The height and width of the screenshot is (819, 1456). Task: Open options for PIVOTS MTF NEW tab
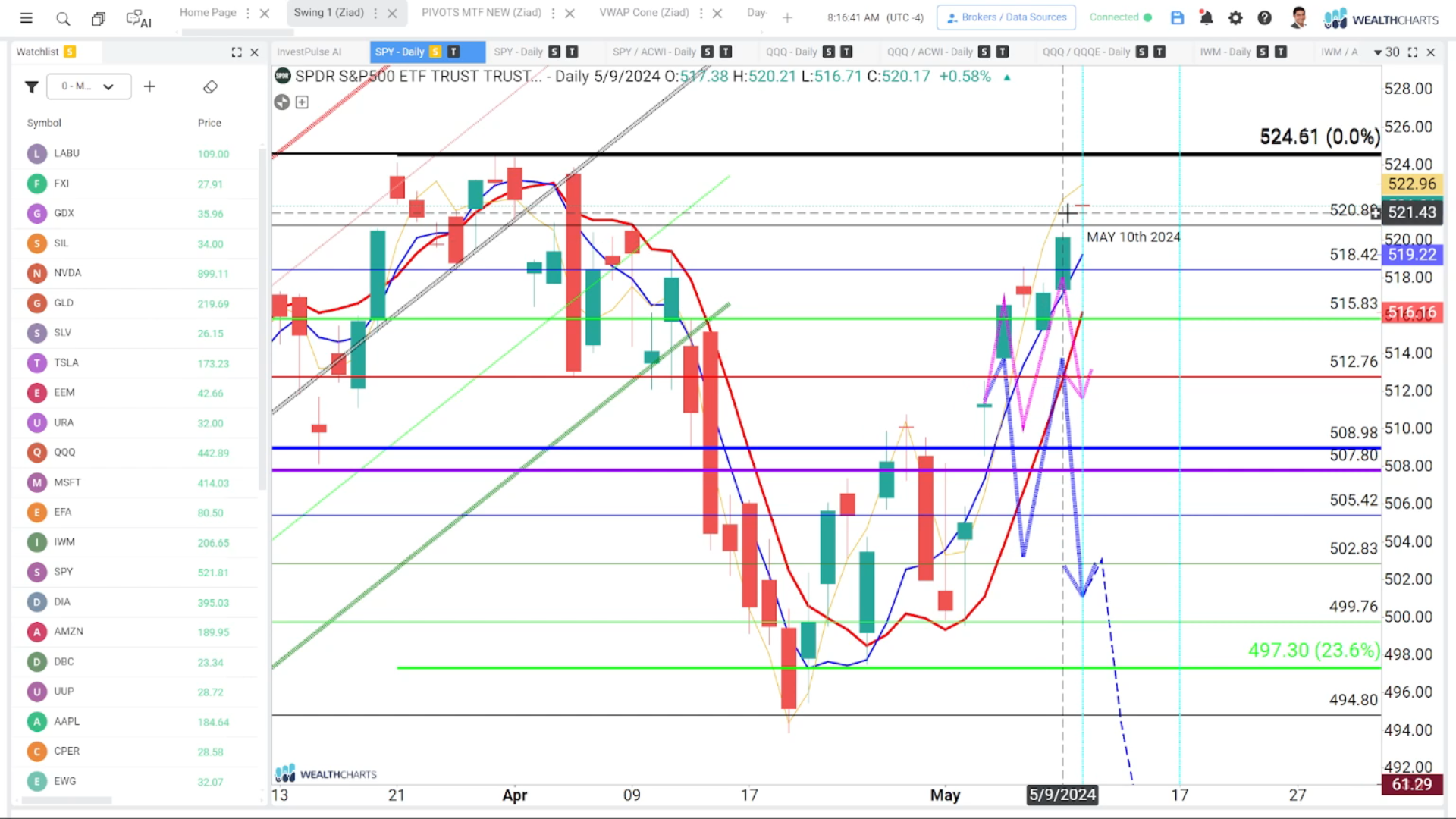click(x=553, y=13)
